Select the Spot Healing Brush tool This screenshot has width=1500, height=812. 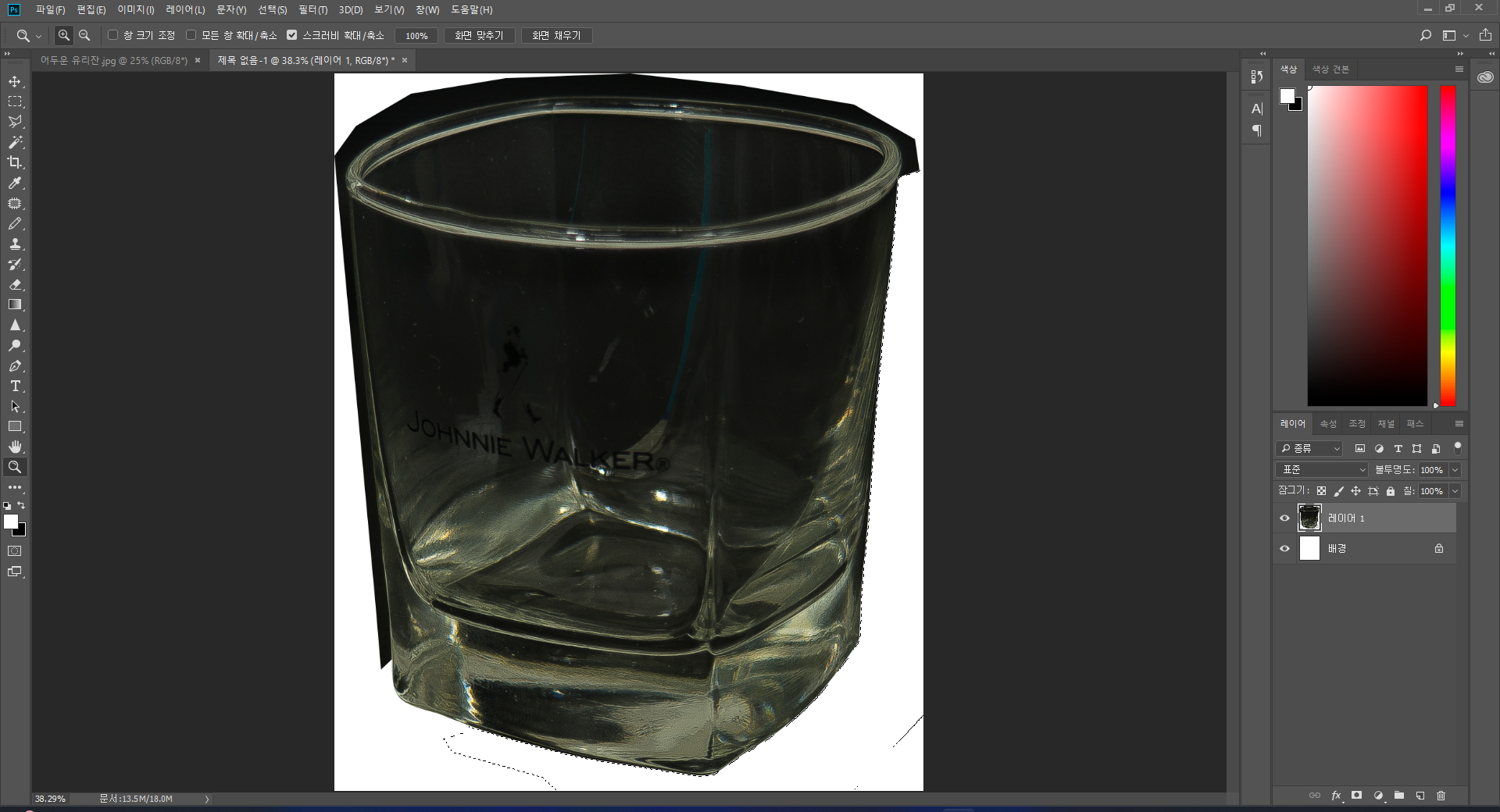pyautogui.click(x=15, y=204)
